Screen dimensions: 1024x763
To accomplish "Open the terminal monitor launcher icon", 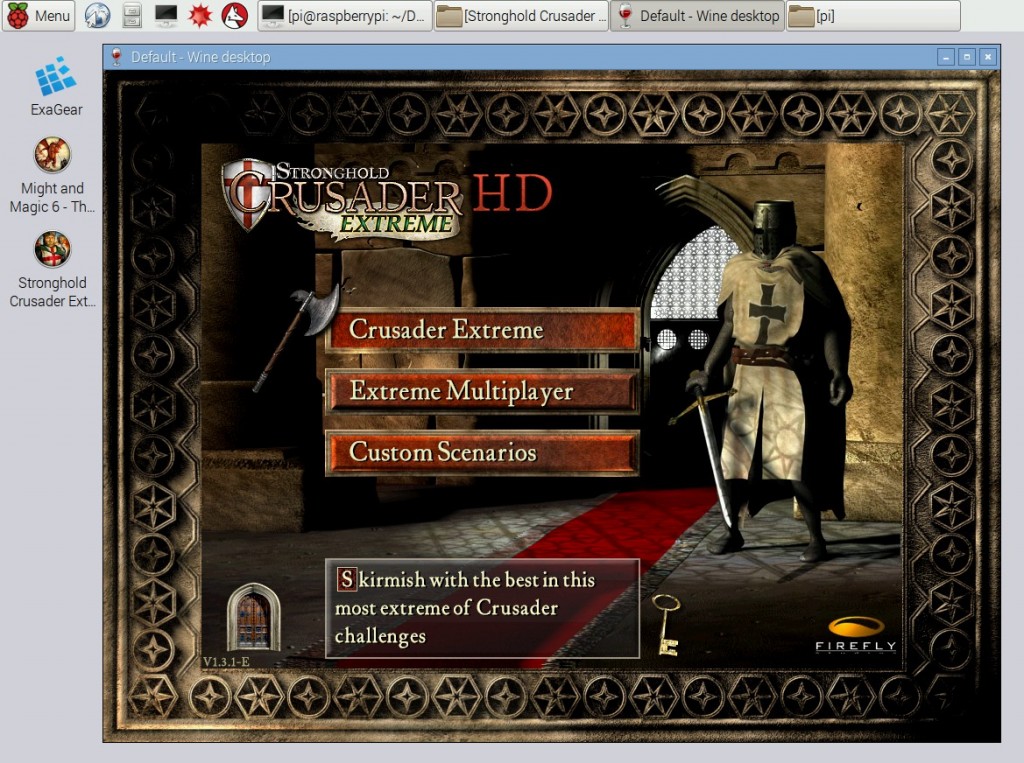I will tap(166, 16).
